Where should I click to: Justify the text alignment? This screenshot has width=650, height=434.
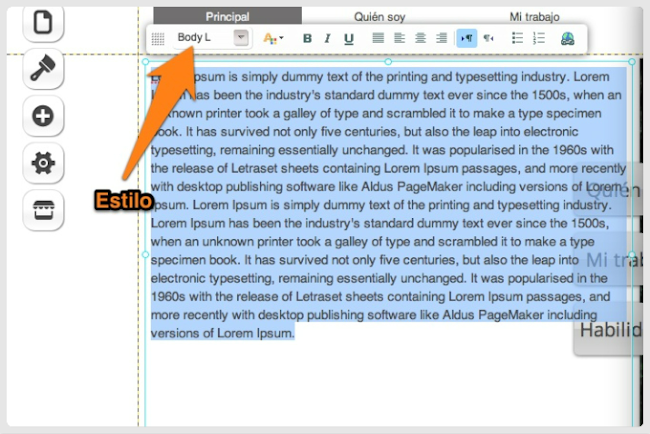pyautogui.click(x=378, y=39)
